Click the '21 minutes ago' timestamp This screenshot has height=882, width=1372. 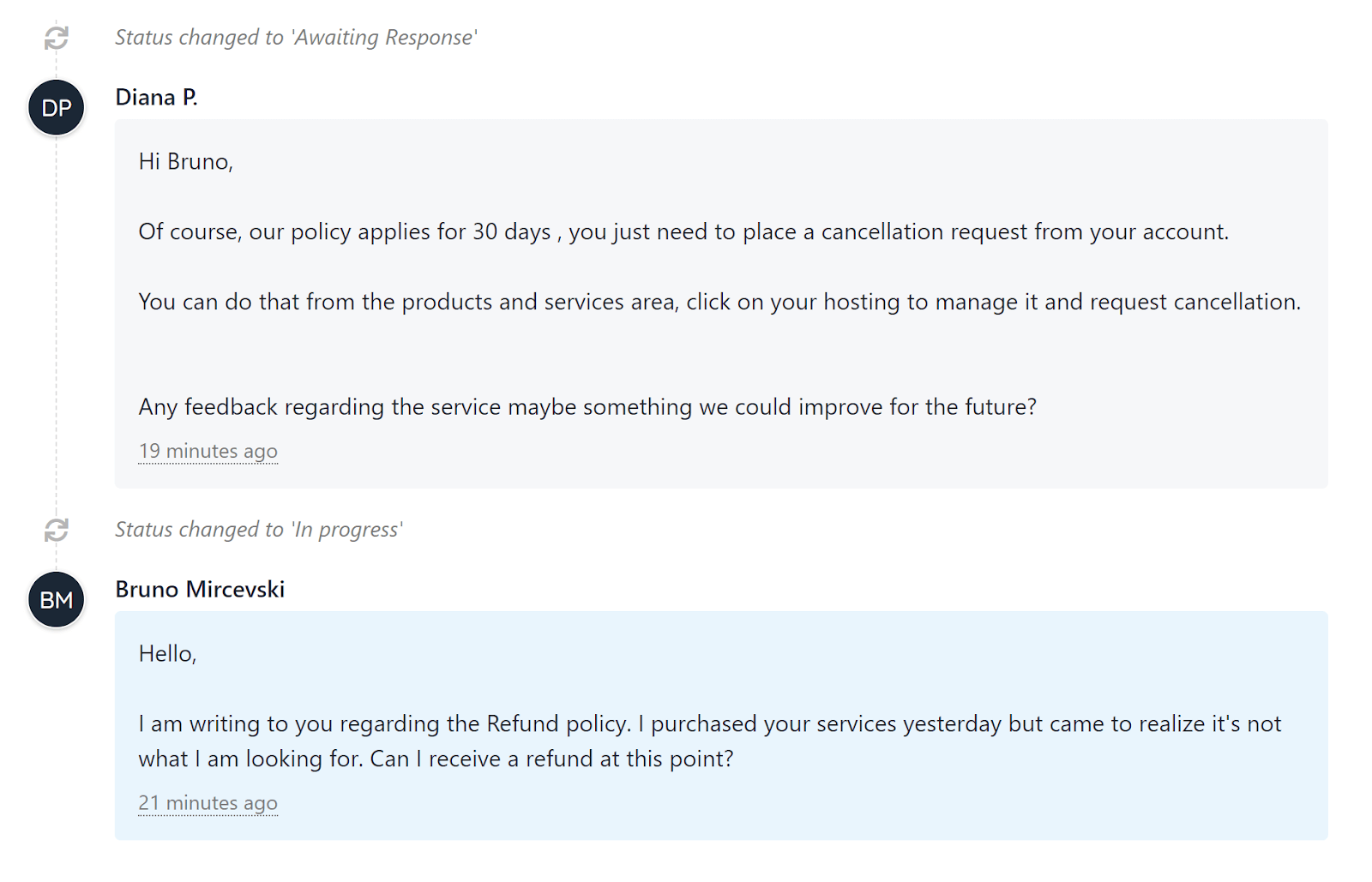point(208,803)
